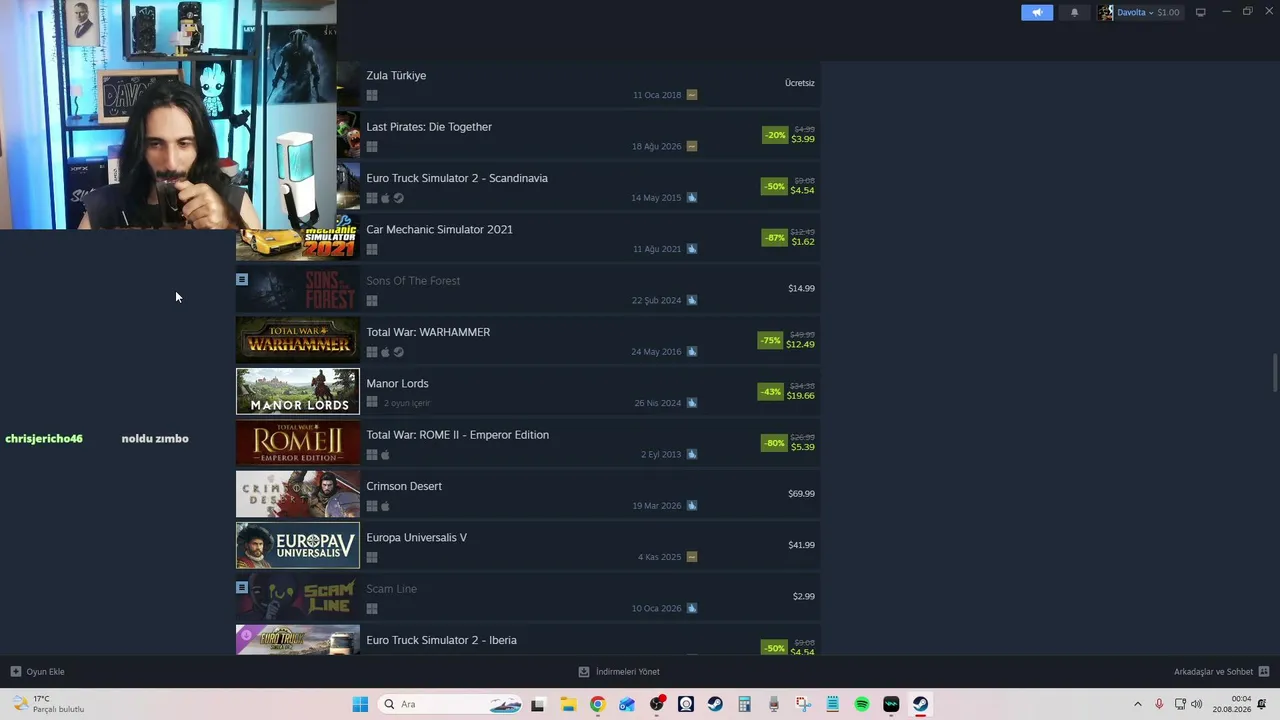
Task: Click the Steam page vertical scrollbar thumb
Action: 1274,373
